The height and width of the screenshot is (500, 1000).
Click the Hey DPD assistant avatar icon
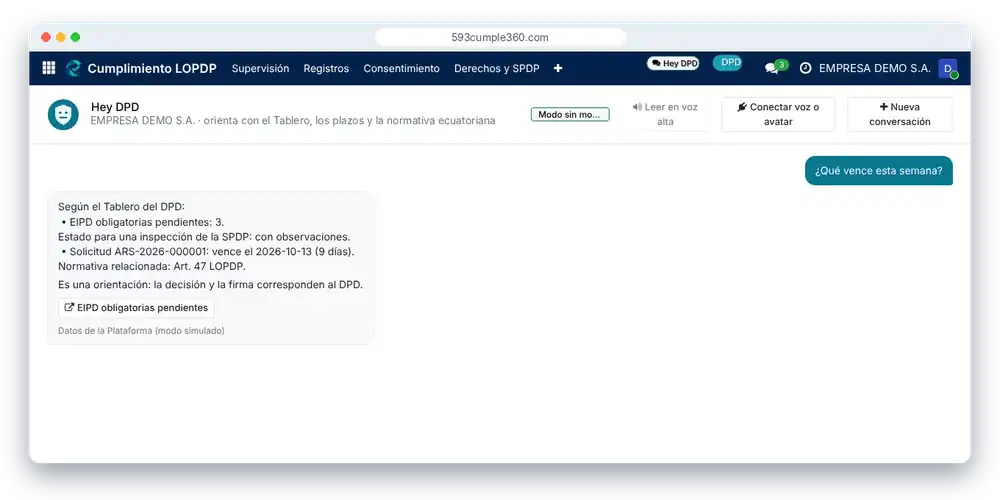[63, 114]
